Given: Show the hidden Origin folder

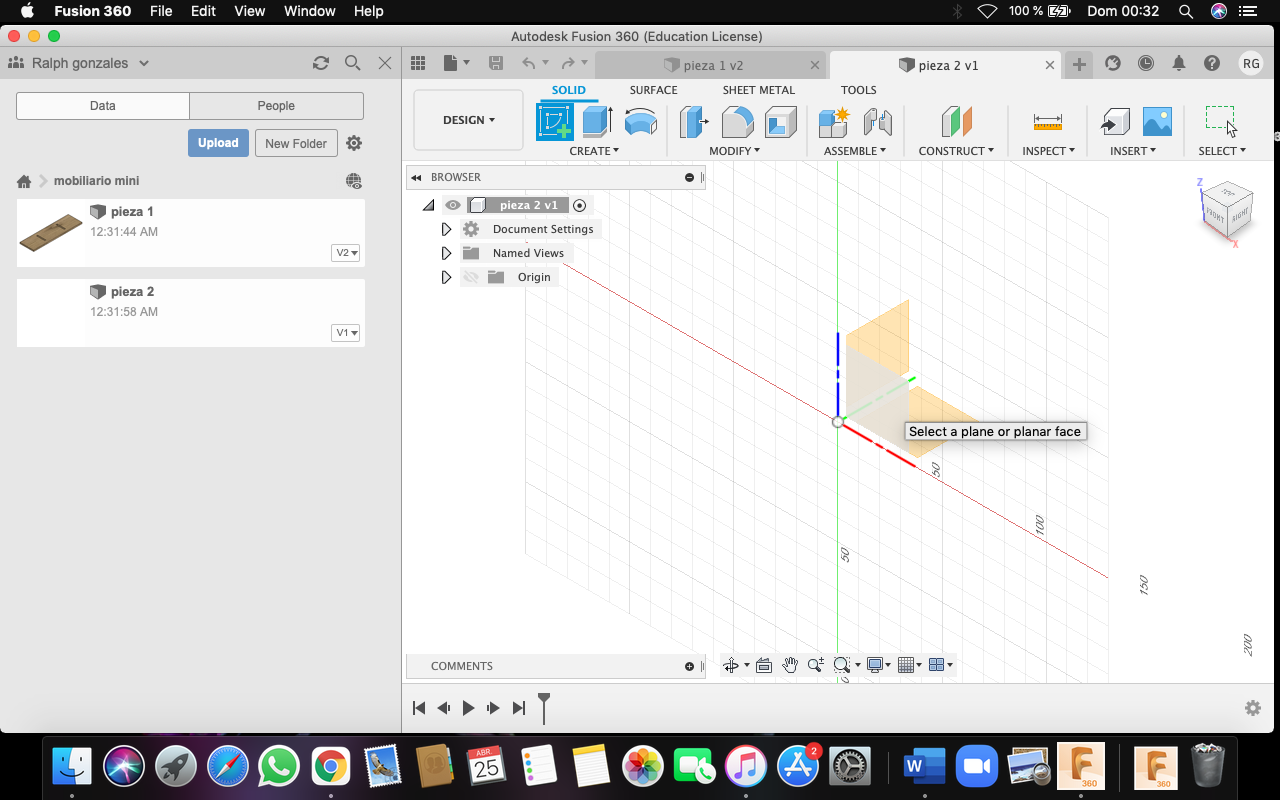Looking at the screenshot, I should (471, 277).
